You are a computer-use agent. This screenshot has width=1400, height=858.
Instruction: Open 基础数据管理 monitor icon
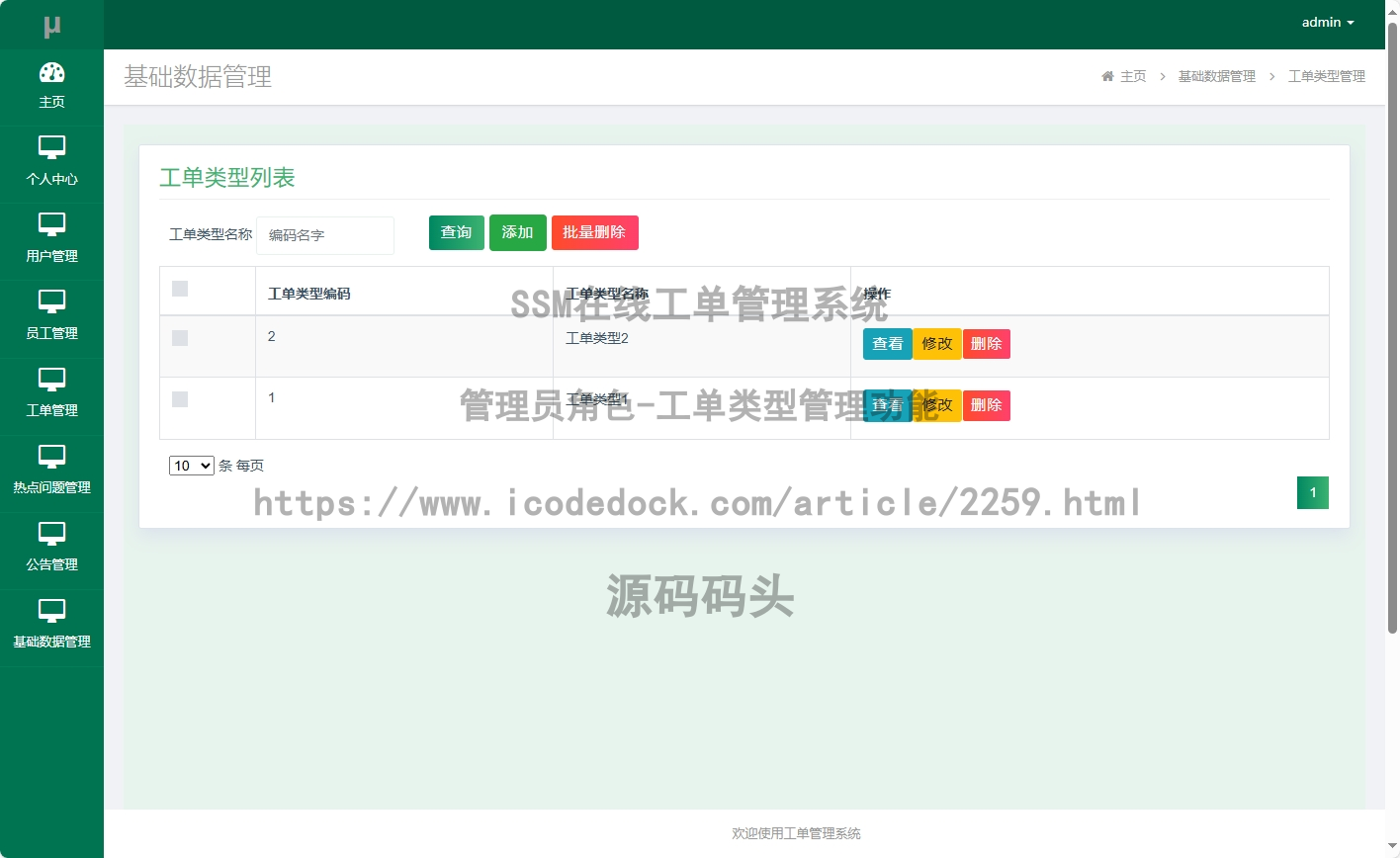[x=51, y=610]
